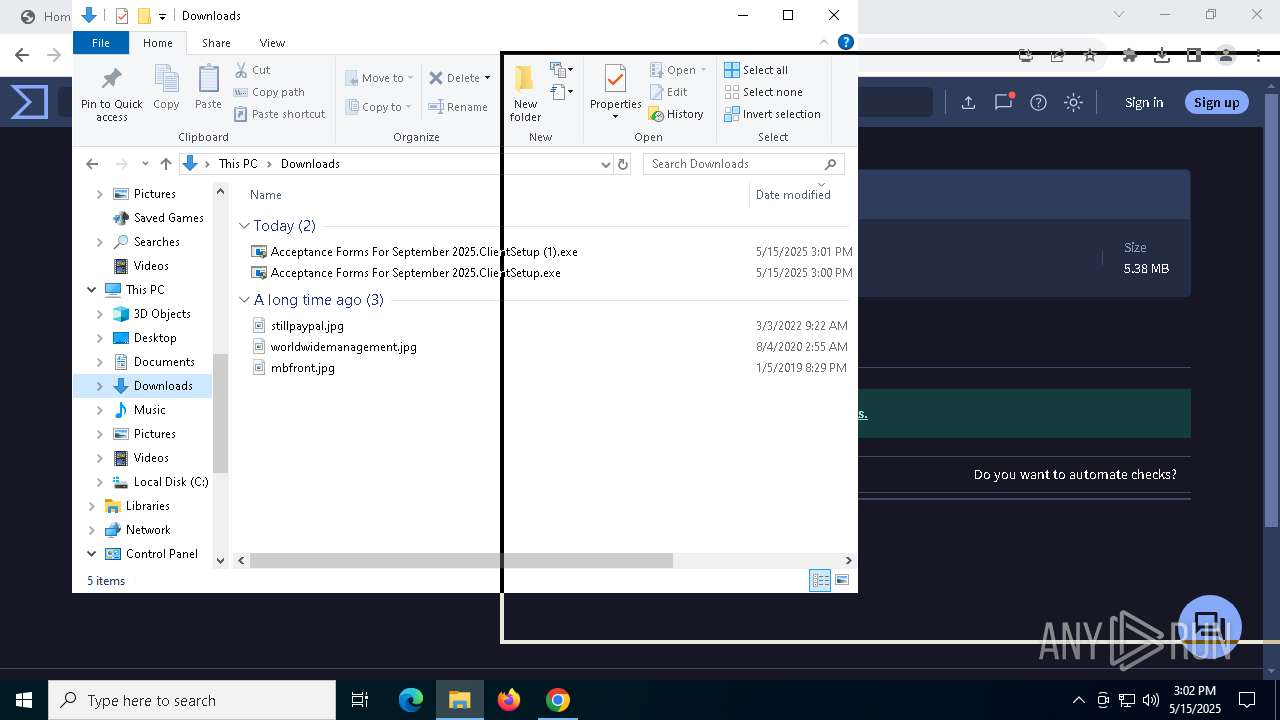1280x720 pixels.
Task: Click Rename in Organize group
Action: (458, 107)
